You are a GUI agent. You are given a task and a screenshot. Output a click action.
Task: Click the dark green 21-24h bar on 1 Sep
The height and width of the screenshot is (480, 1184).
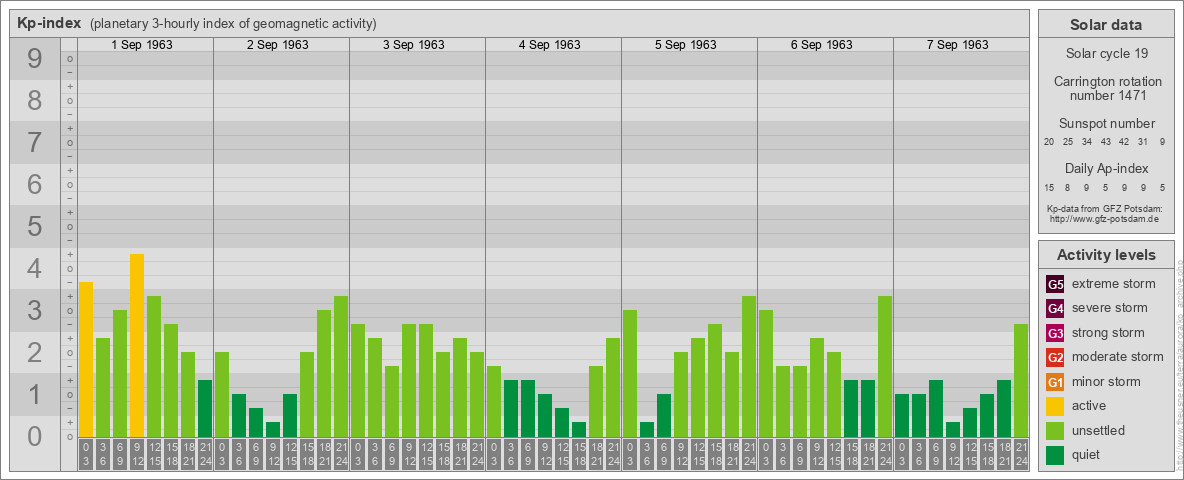(x=205, y=408)
